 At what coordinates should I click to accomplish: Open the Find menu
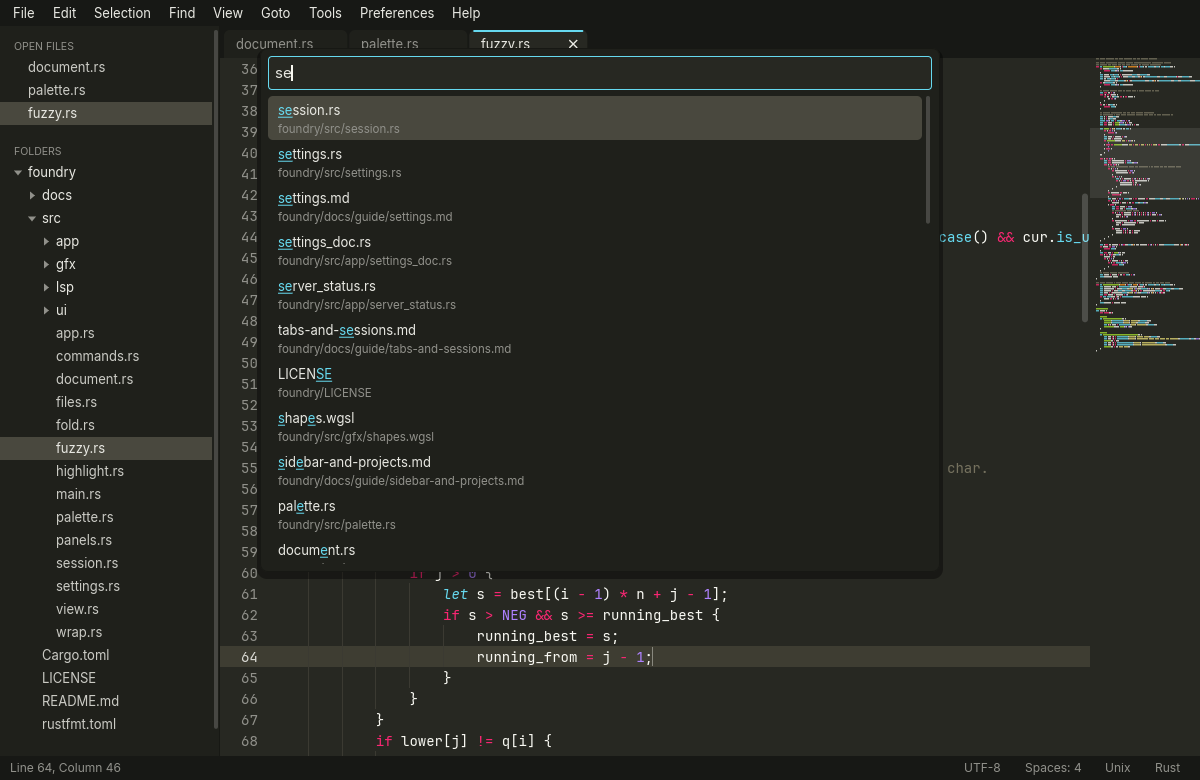tap(182, 13)
